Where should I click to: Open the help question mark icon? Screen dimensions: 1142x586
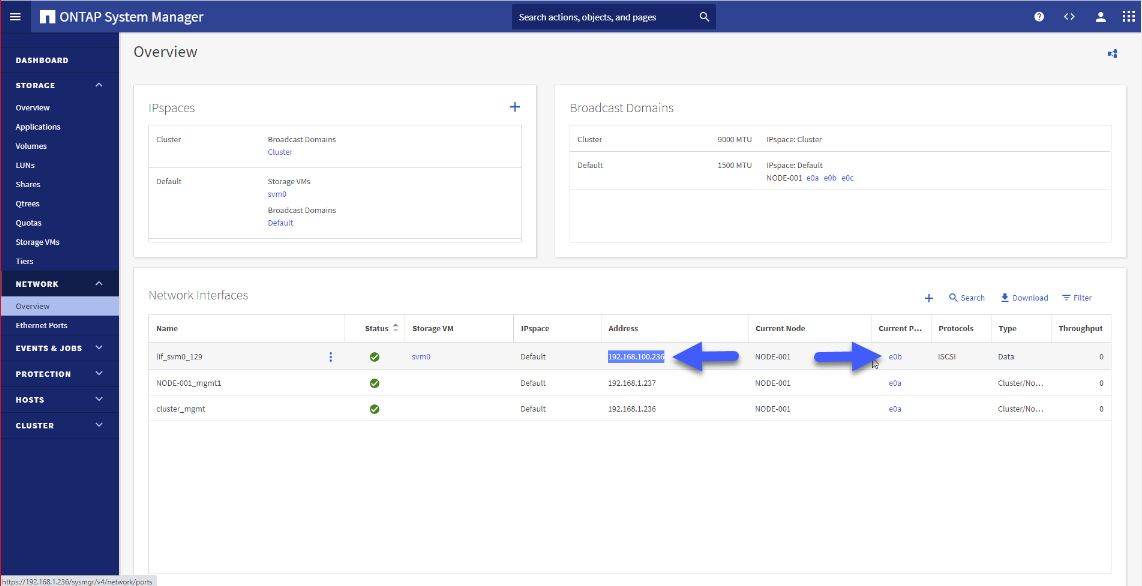pos(1039,17)
